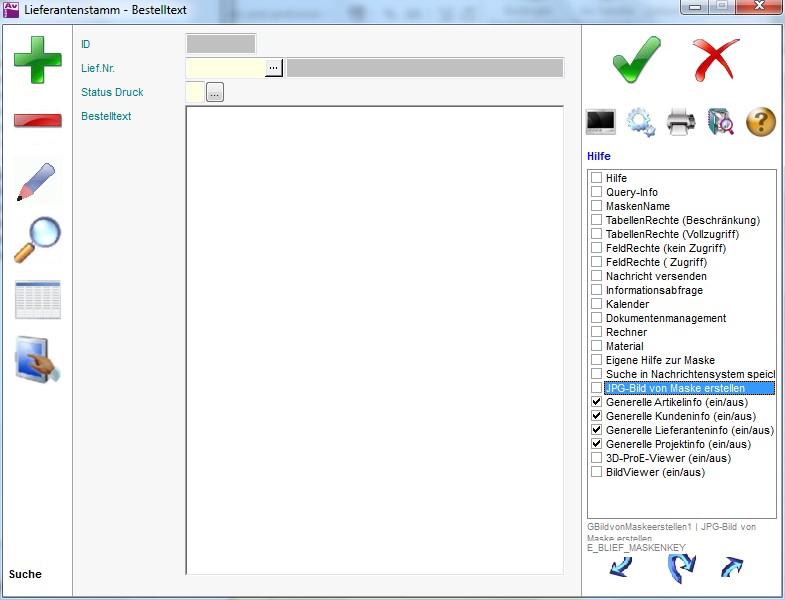This screenshot has width=785, height=600.
Task: Disable Generelle Artikelinfo checkbox
Action: tap(597, 402)
